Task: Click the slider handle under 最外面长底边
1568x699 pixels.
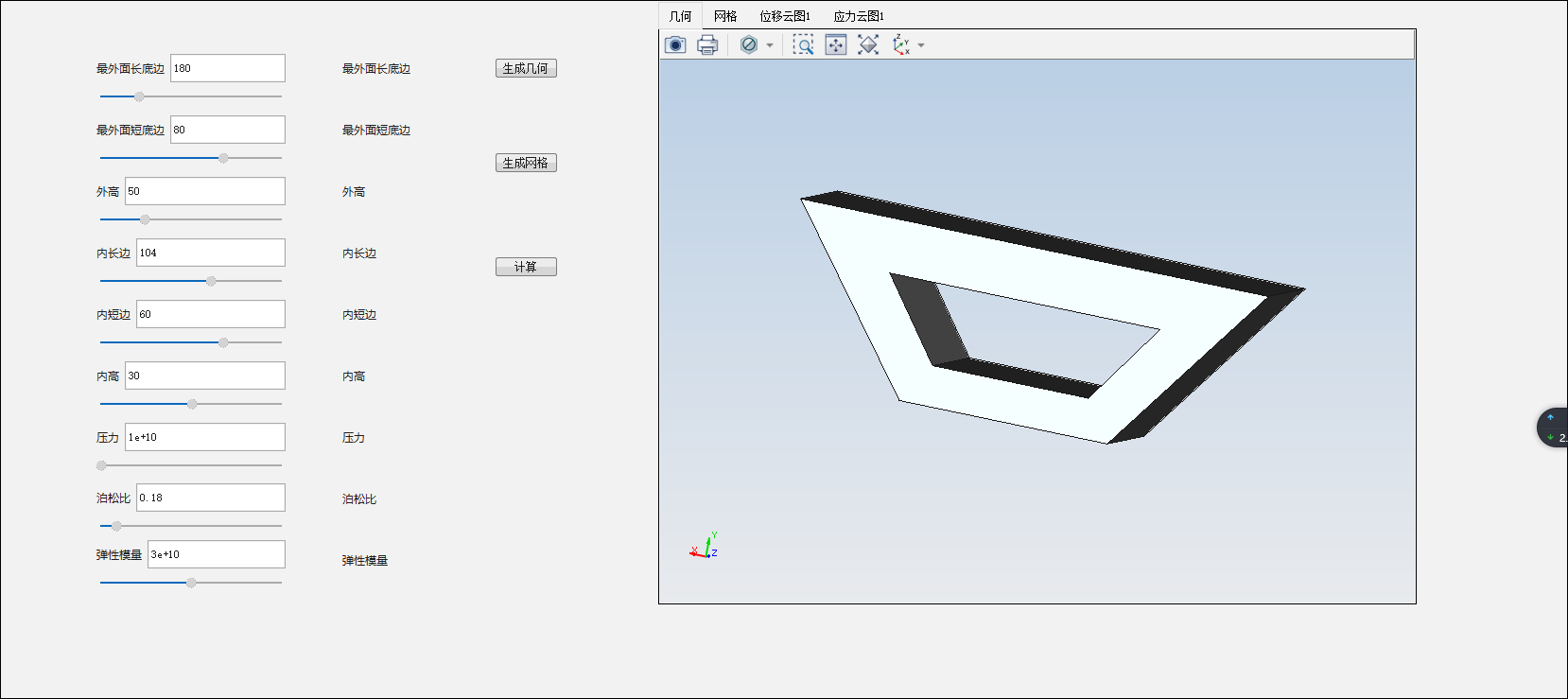Action: coord(139,96)
